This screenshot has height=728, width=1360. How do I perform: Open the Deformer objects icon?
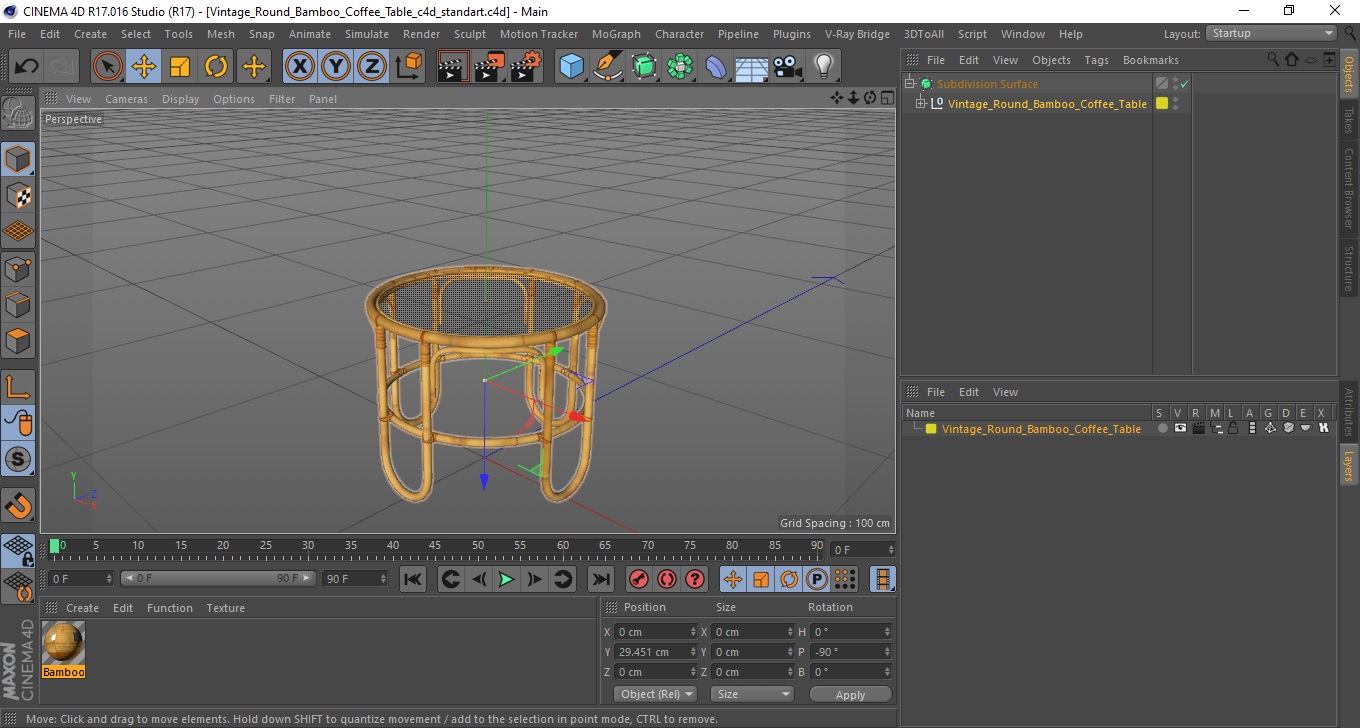[716, 67]
